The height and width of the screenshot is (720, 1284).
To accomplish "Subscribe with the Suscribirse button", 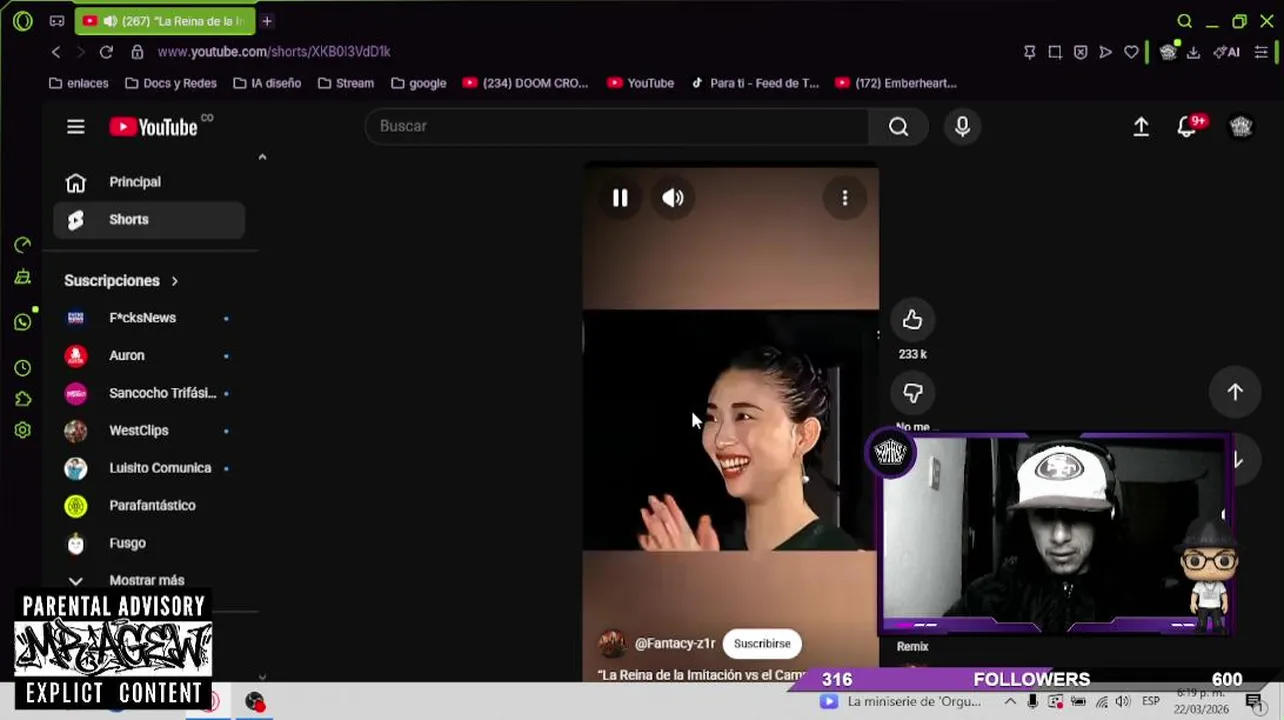I will (x=762, y=644).
